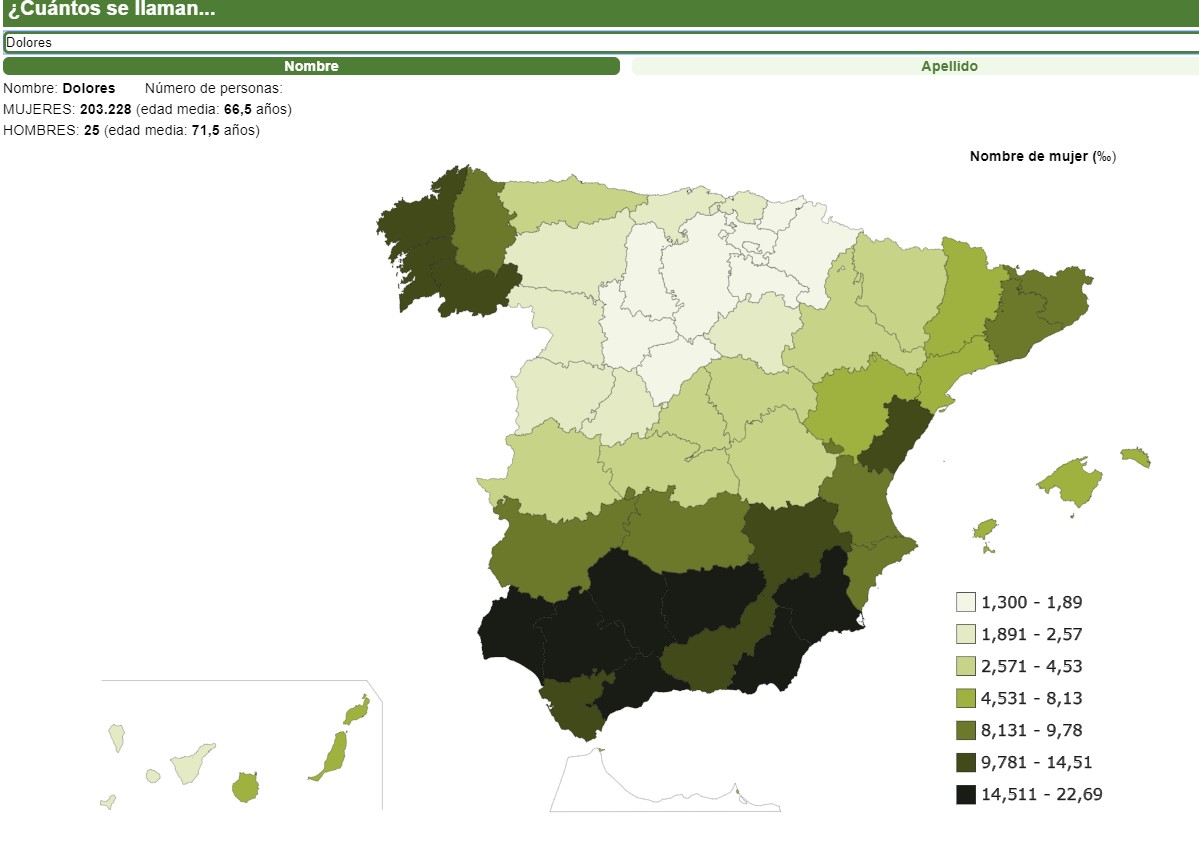
Task: Click the name search field containing Dolores
Action: [x=600, y=43]
